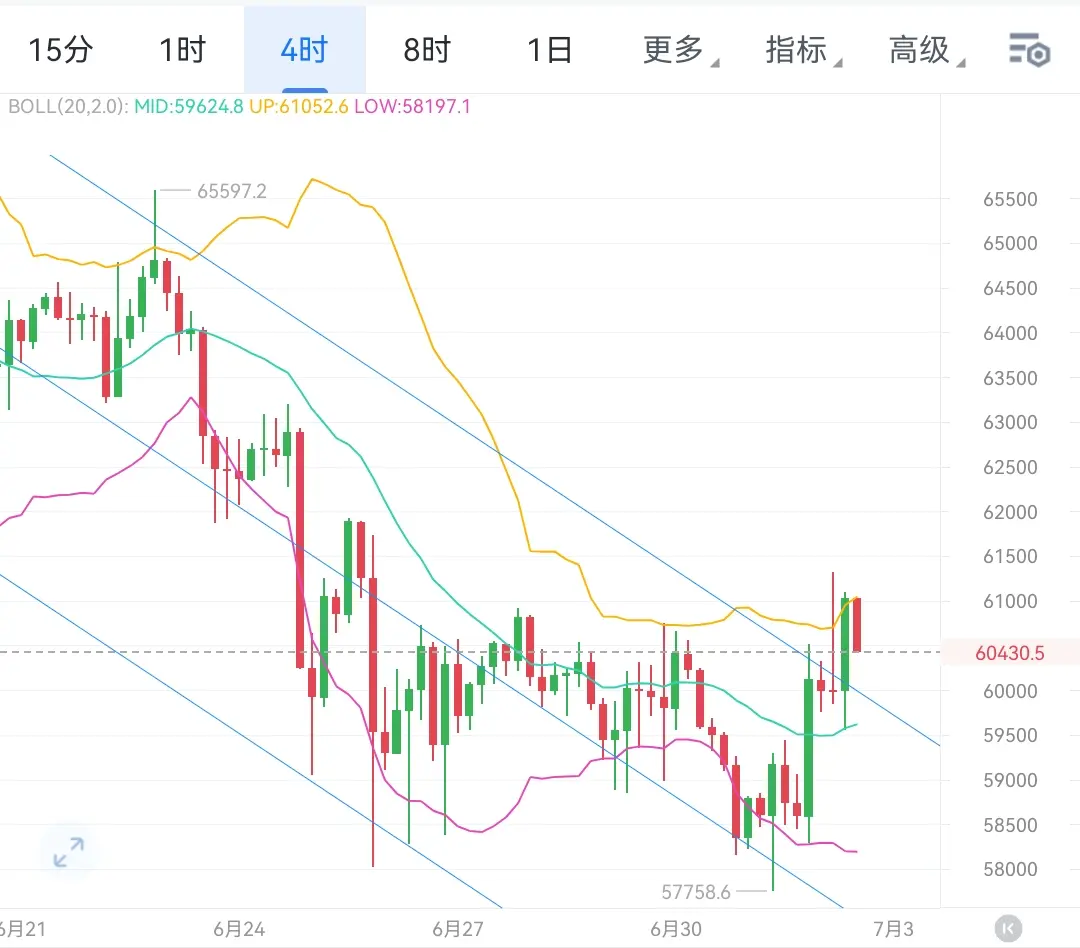Viewport: 1080px width, 948px height.
Task: Click the 62000 price axis level
Action: tap(1010, 512)
